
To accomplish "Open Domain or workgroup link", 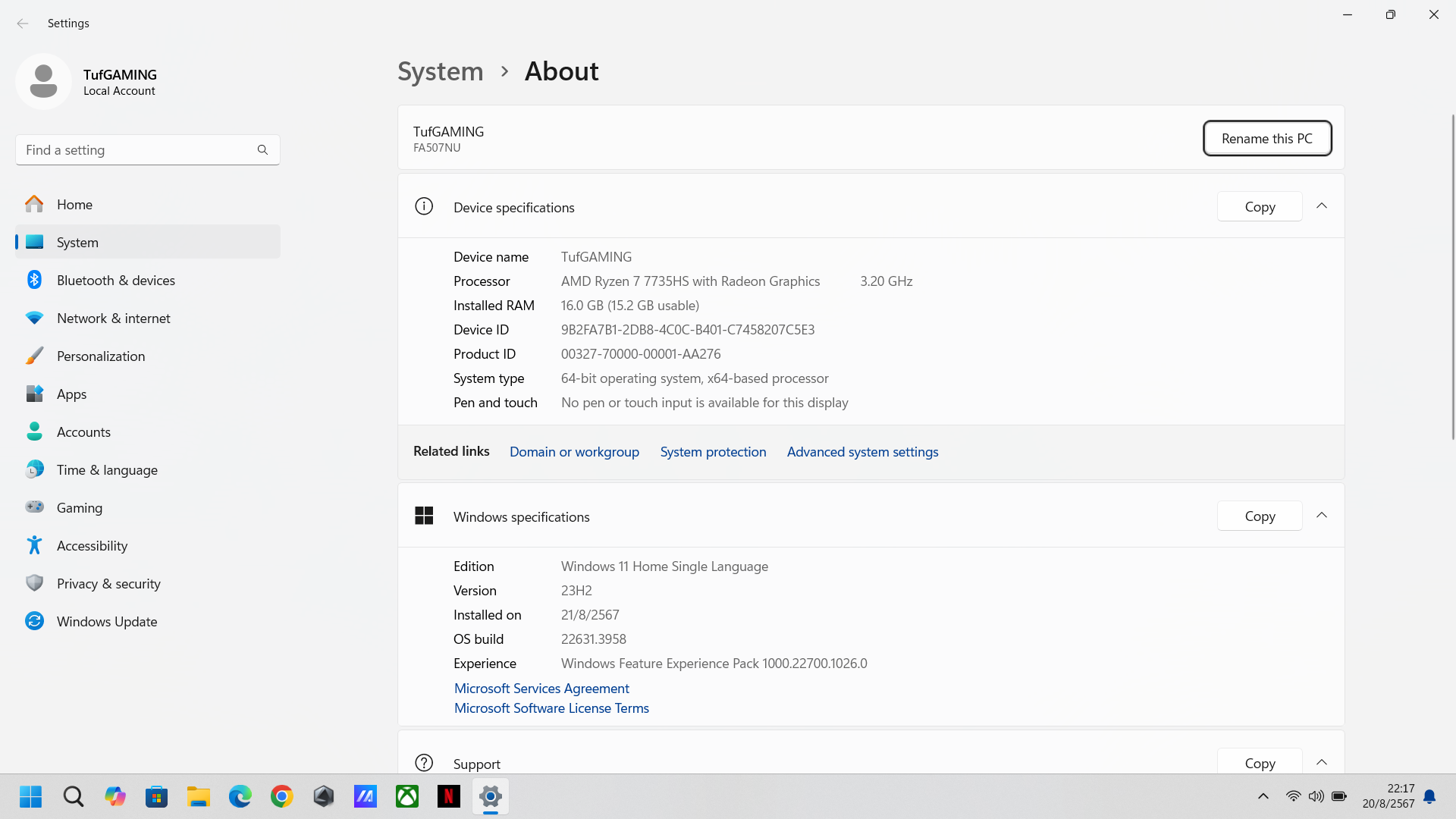I will (574, 452).
